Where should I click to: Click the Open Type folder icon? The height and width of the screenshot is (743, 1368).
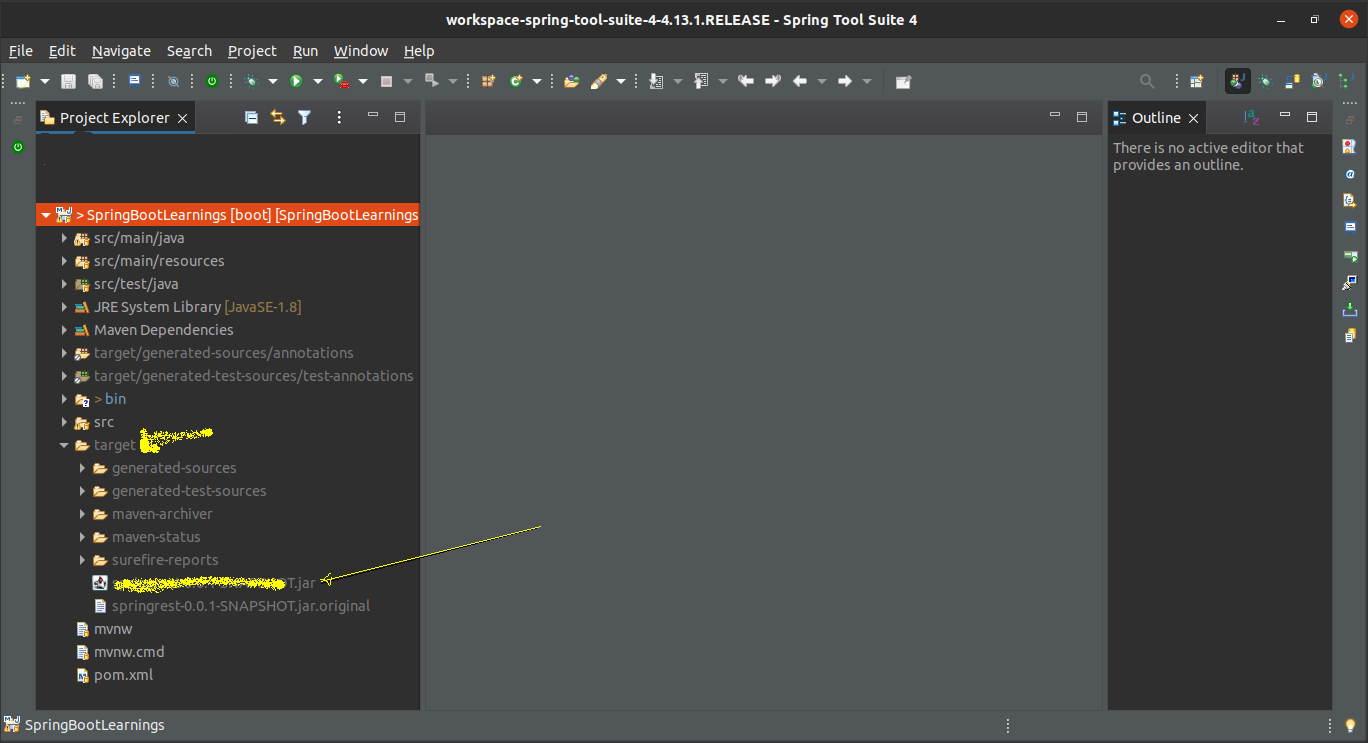pyautogui.click(x=571, y=81)
